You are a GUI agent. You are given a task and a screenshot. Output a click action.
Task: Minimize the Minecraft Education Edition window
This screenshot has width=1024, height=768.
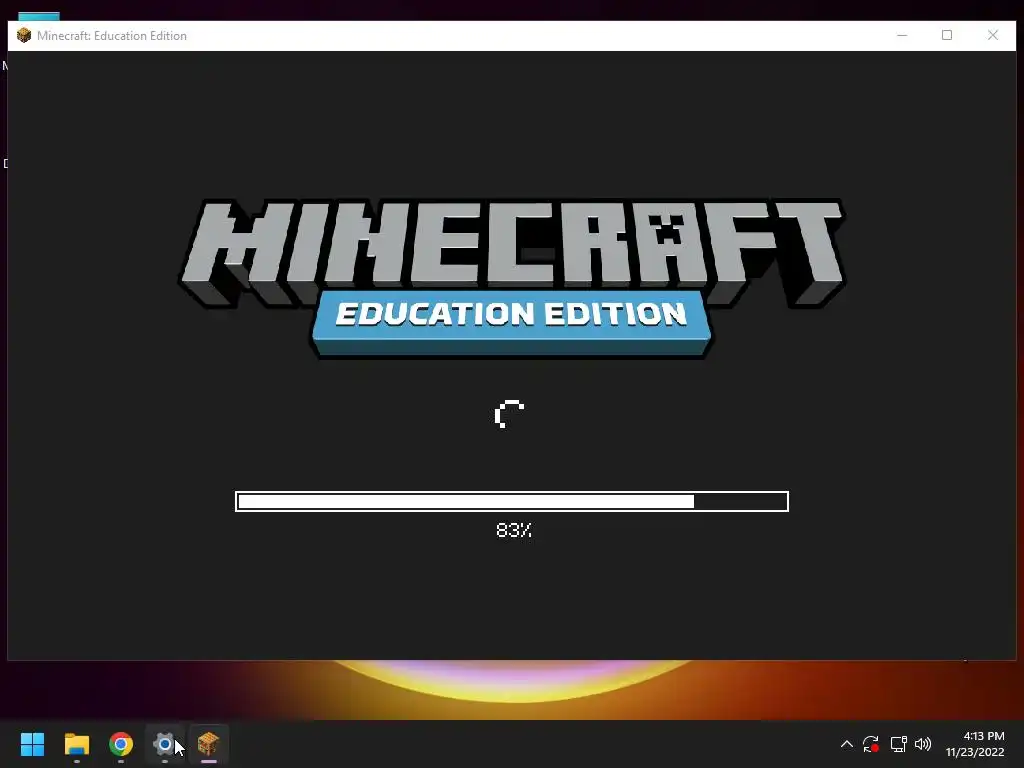pos(902,35)
